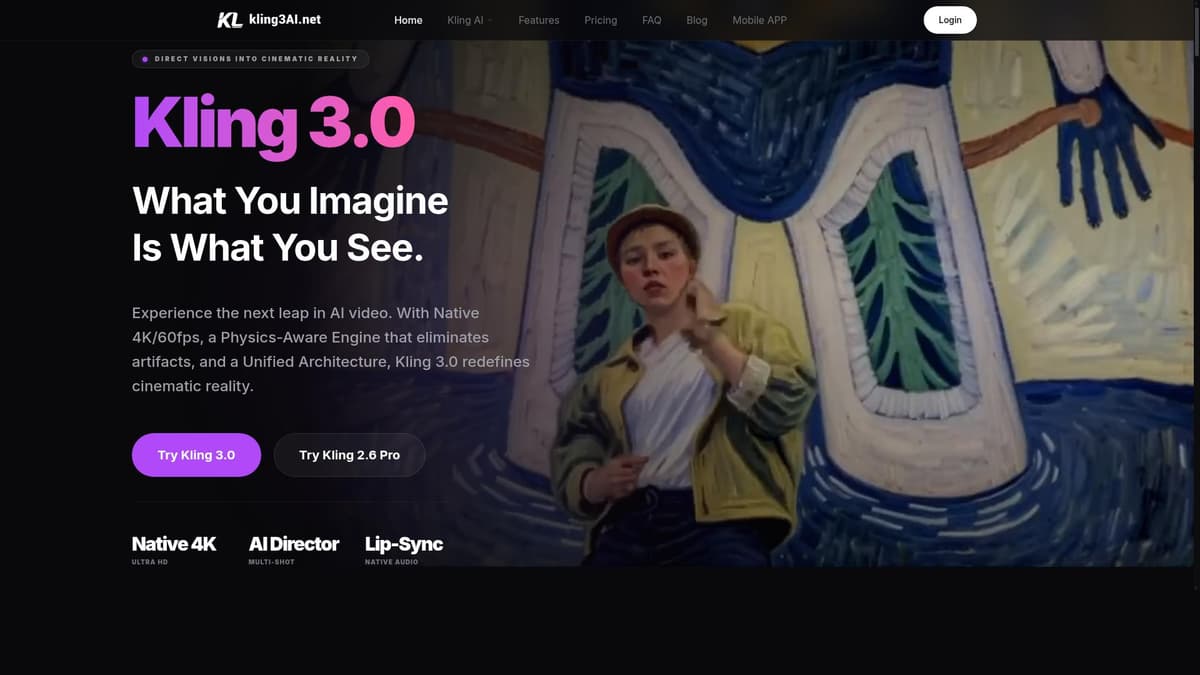Click the purple dot in the badge

pyautogui.click(x=145, y=59)
